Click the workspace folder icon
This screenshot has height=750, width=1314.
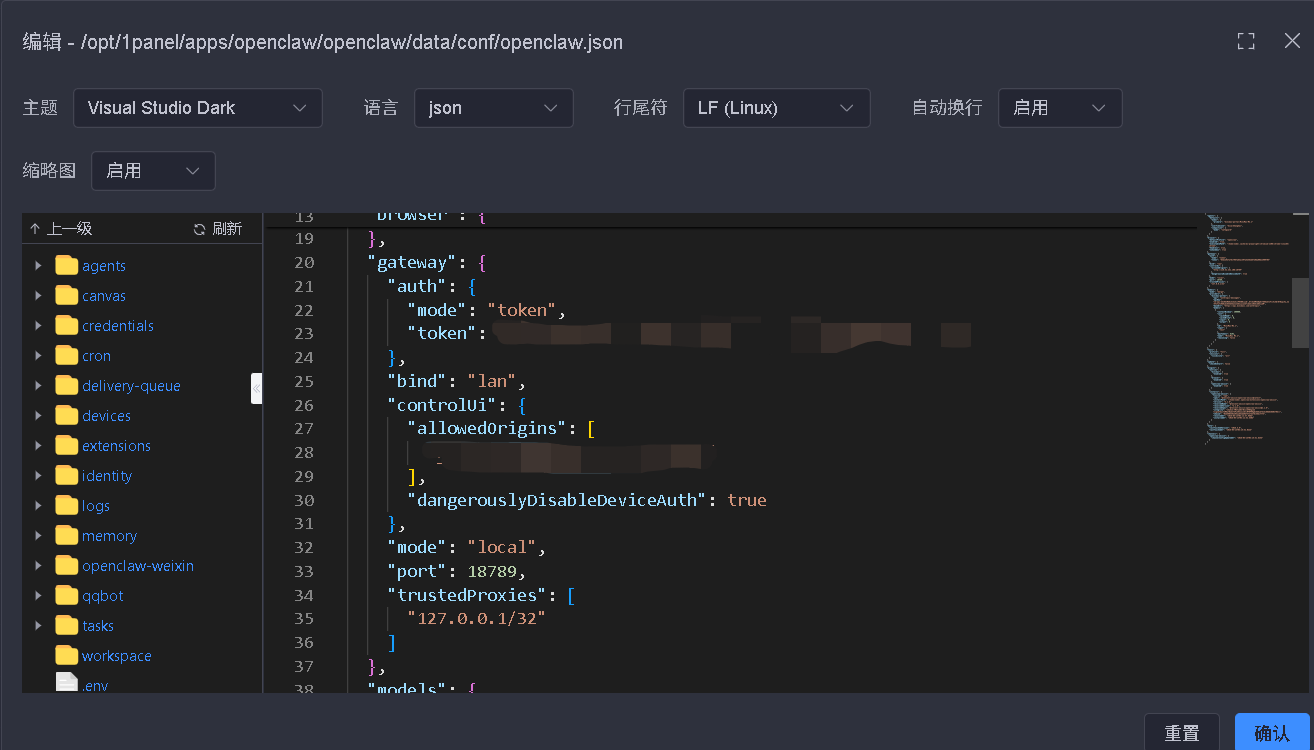tap(65, 655)
